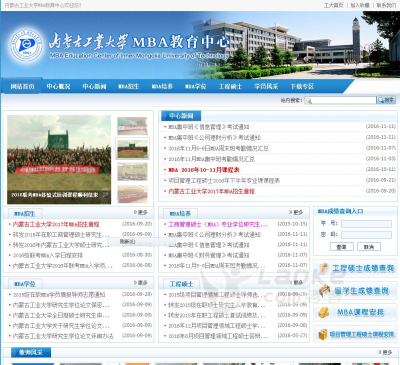Open 学员风采 navigation menu item
The height and width of the screenshot is (365, 400).
tap(266, 86)
